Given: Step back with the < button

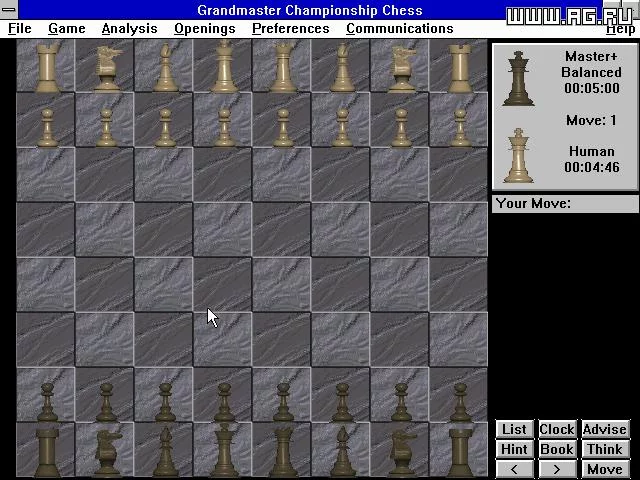Looking at the screenshot, I should pos(514,469).
